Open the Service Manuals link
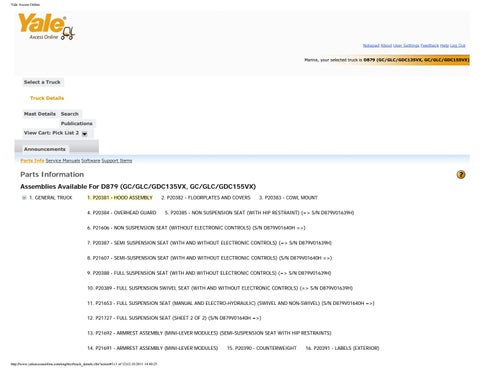Image resolution: width=480 pixels, height=371 pixels. point(63,161)
